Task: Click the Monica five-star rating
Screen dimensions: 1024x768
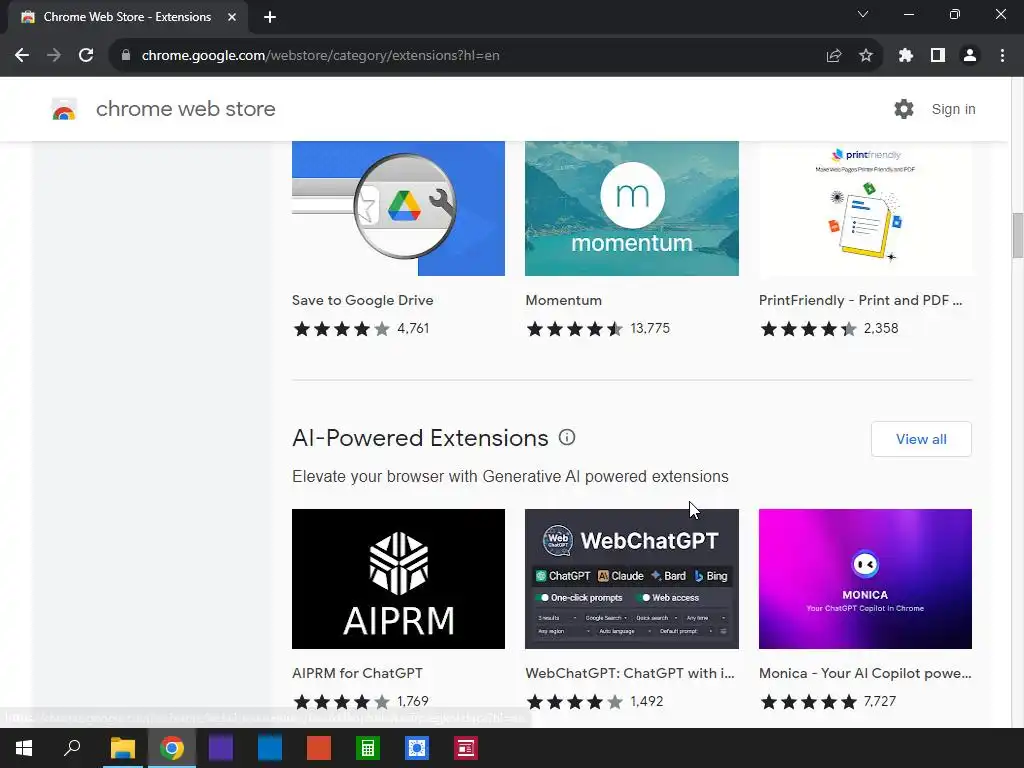Action: click(x=808, y=702)
